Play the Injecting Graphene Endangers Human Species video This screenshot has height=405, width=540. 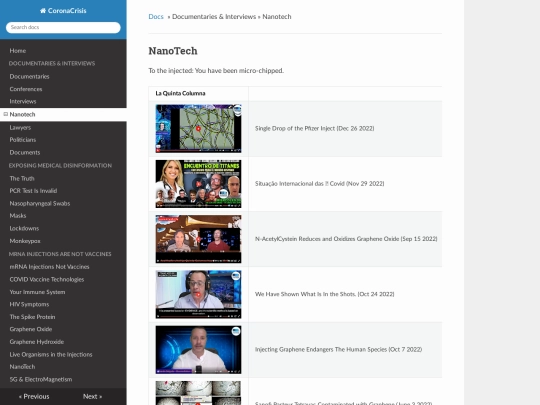pos(198,350)
